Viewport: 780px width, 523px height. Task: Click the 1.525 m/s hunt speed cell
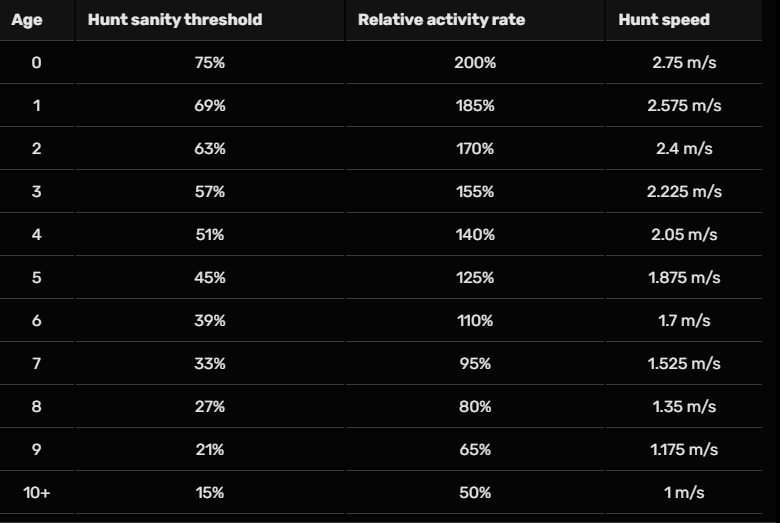tap(685, 364)
